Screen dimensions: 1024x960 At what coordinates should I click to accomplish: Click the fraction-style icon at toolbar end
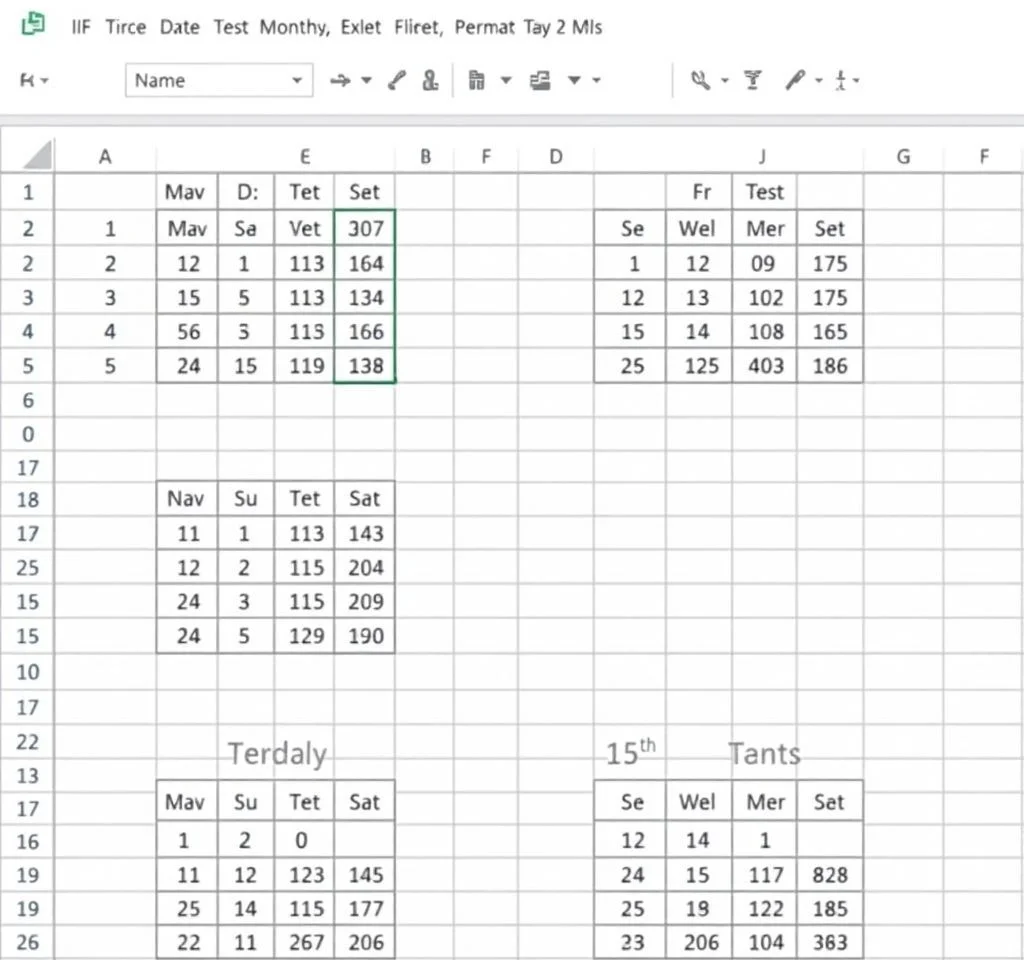pos(841,81)
